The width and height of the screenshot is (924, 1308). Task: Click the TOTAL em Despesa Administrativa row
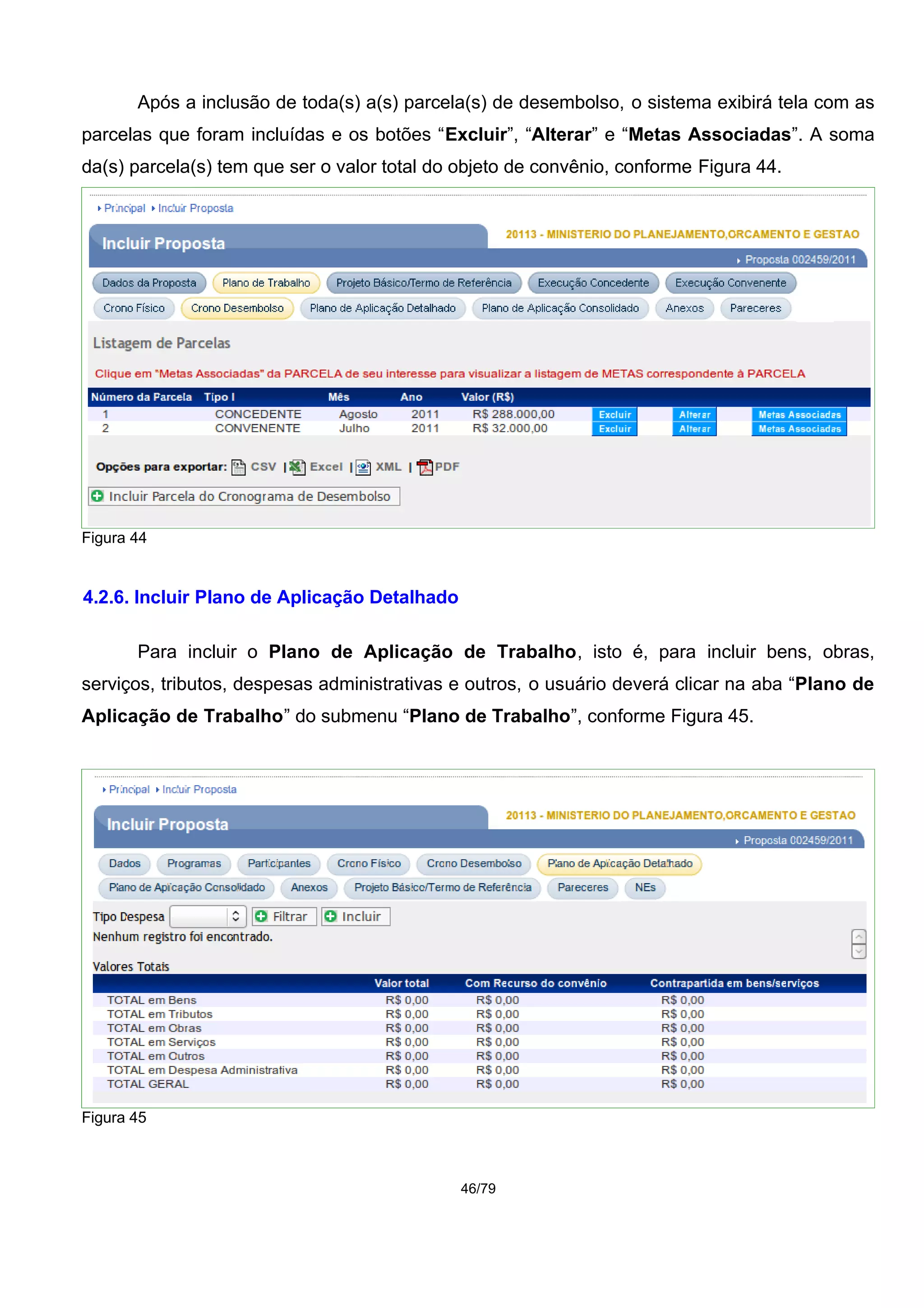coord(479,1071)
